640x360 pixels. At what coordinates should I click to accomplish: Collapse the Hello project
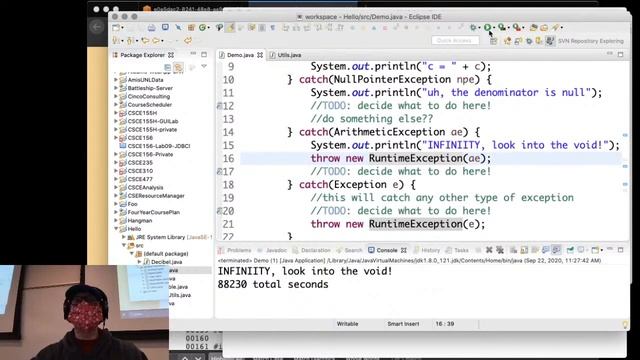(x=116, y=229)
